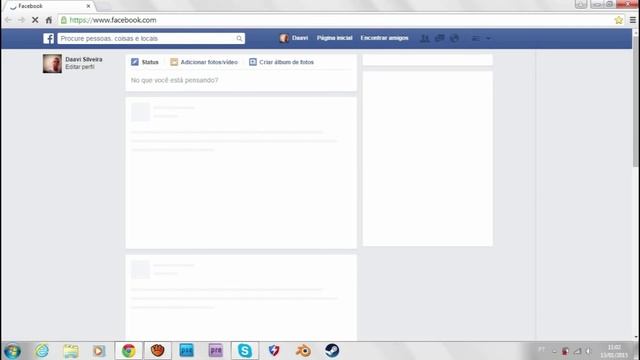Open Encontrar amigos link

384,38
